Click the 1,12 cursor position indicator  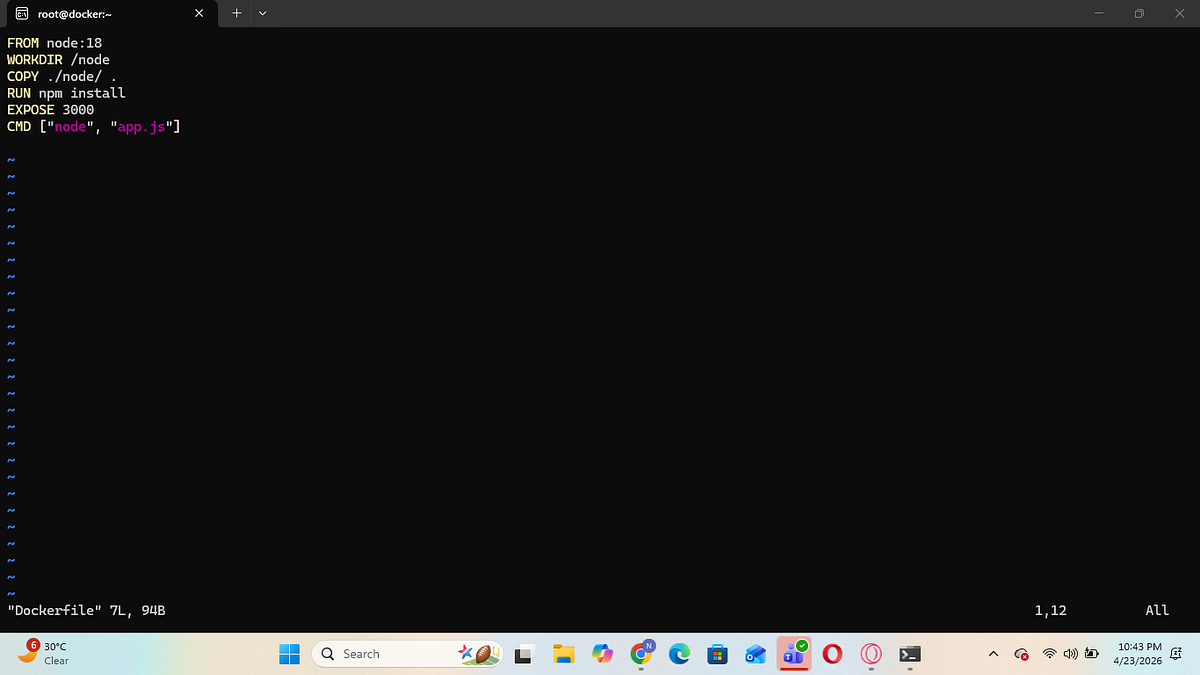(x=1051, y=610)
